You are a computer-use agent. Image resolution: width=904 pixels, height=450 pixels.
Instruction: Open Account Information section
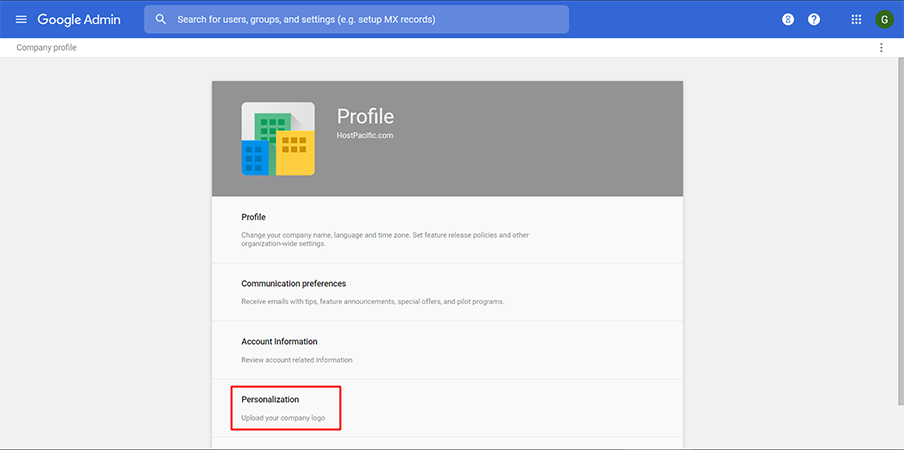coord(447,350)
